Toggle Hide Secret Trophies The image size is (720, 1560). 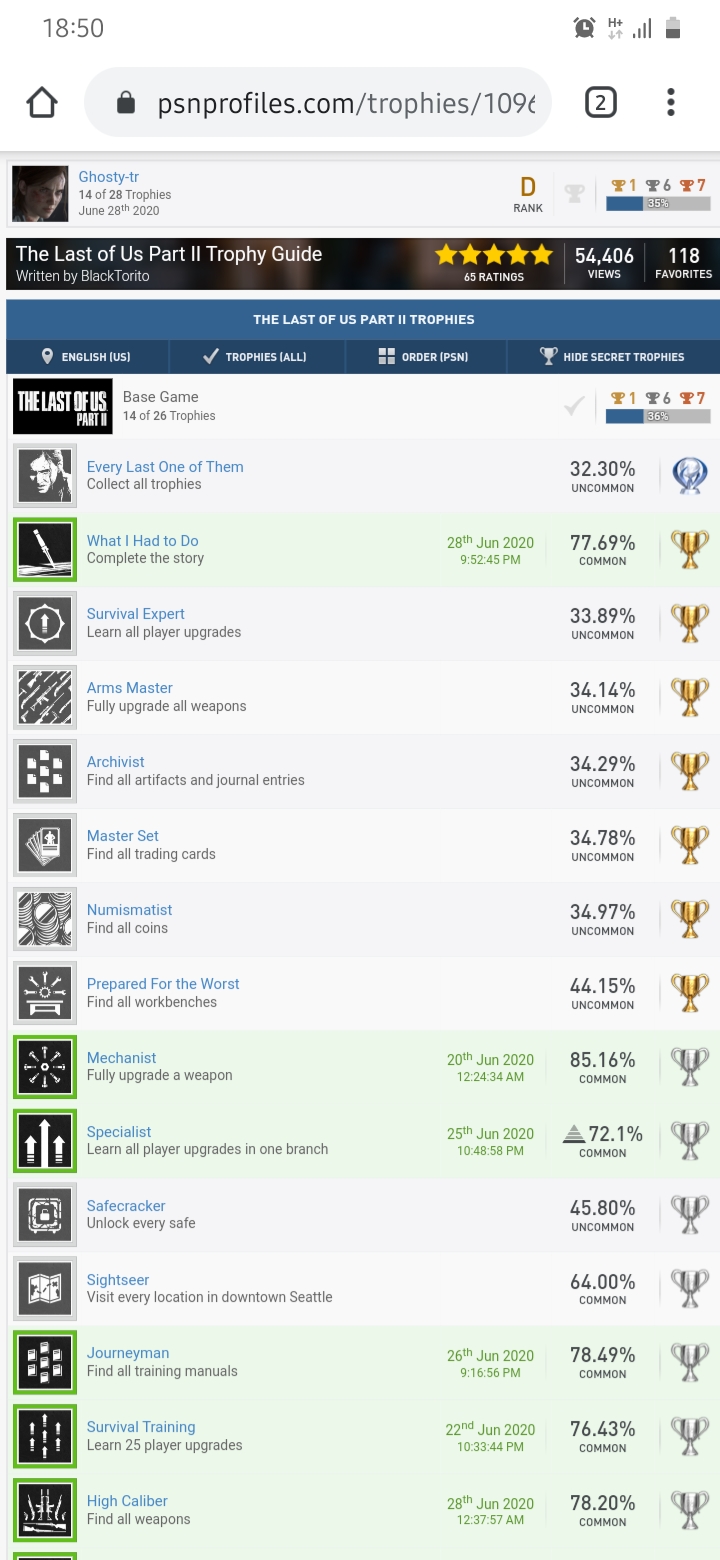(613, 356)
